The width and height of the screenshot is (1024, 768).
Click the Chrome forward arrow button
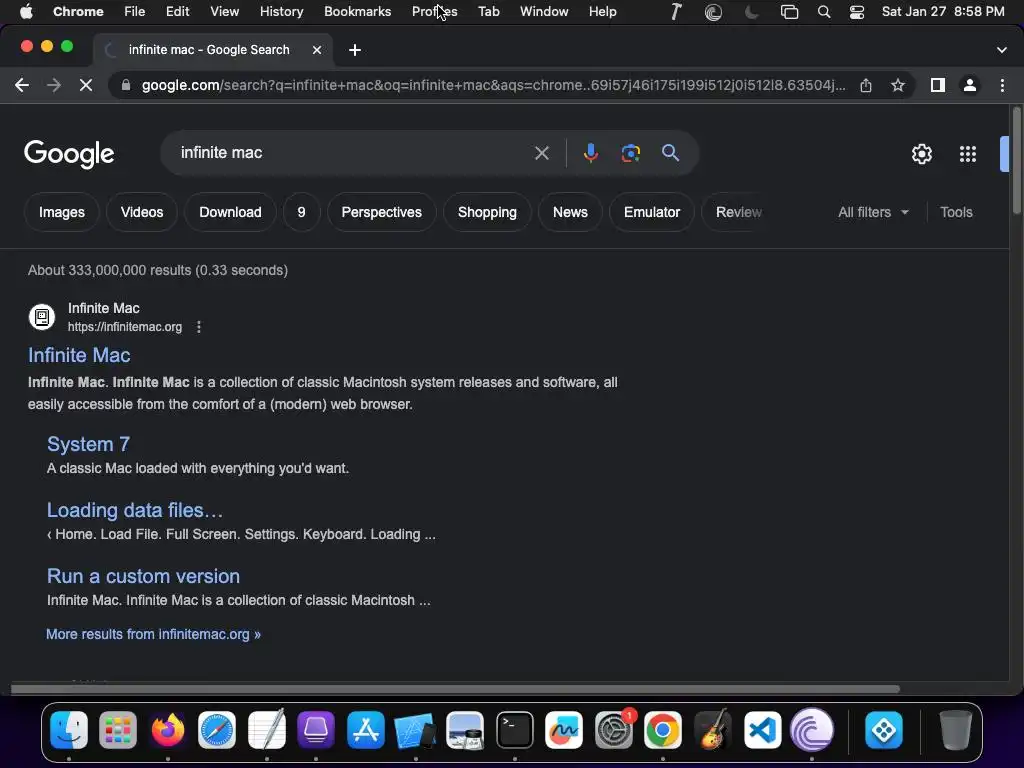tap(54, 85)
